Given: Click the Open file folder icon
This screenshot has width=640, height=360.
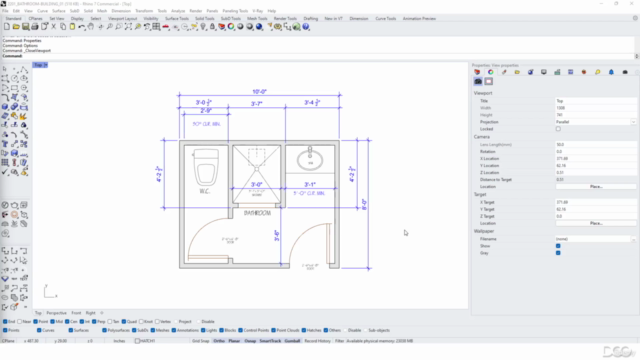Looking at the screenshot, I should (16, 27).
